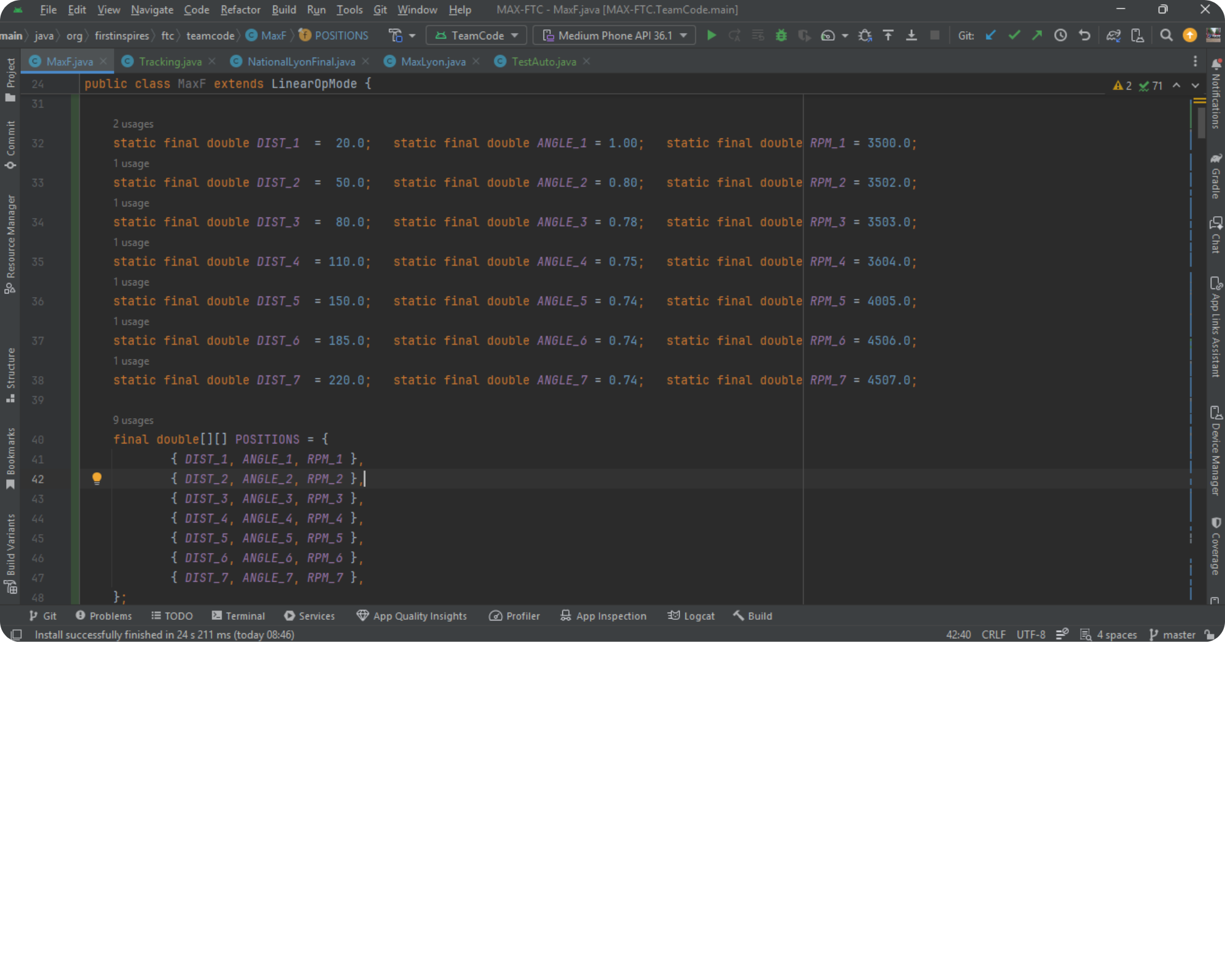Open the Gradle tool window
The width and height of the screenshot is (1225, 980).
[x=1216, y=176]
